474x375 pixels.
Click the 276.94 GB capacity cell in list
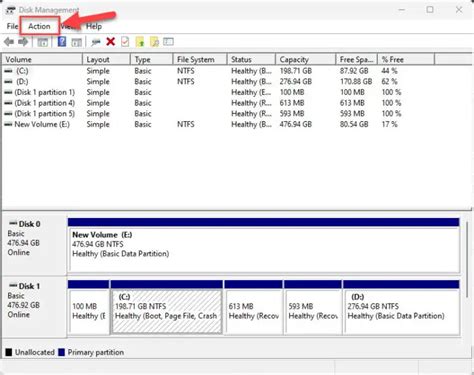pyautogui.click(x=296, y=82)
